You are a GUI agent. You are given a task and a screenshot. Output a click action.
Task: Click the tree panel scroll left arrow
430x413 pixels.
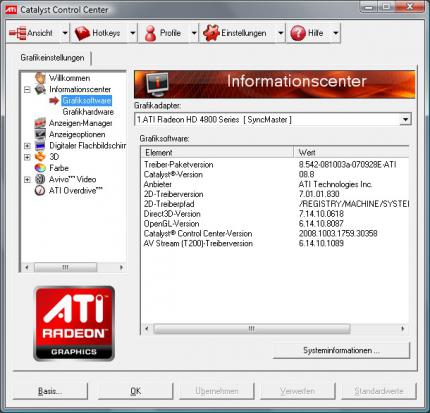pyautogui.click(x=27, y=267)
